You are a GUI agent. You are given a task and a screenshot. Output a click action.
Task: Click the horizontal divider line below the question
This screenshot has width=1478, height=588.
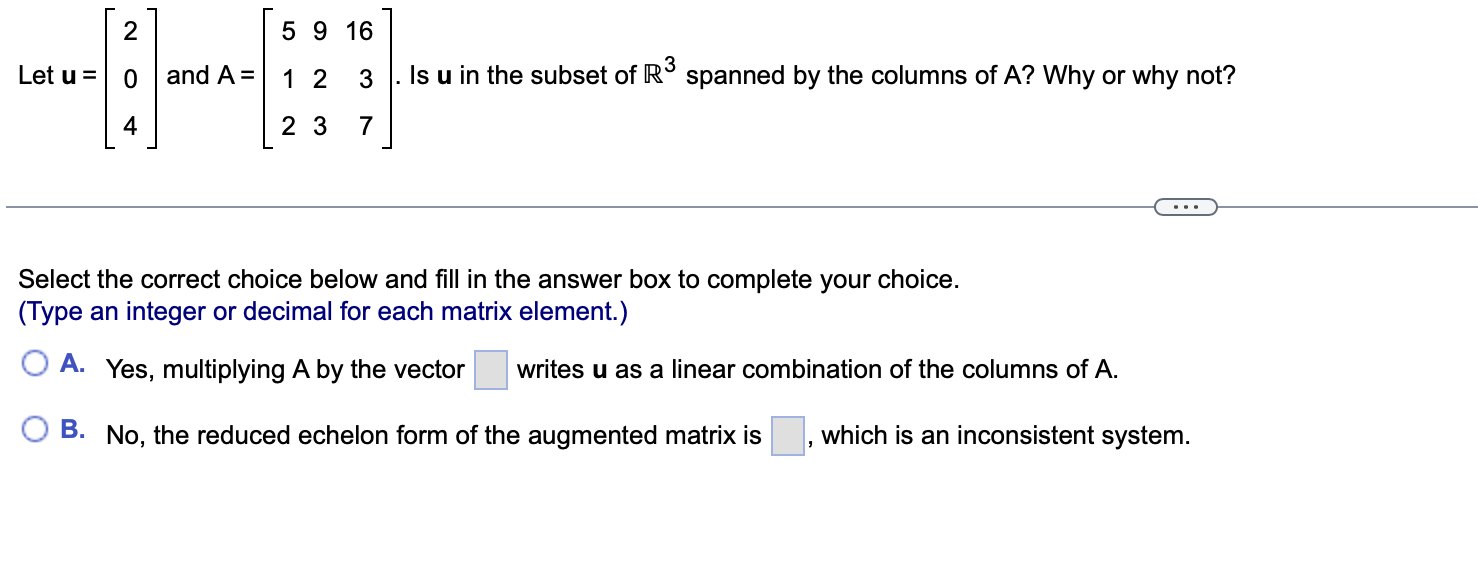[500, 206]
